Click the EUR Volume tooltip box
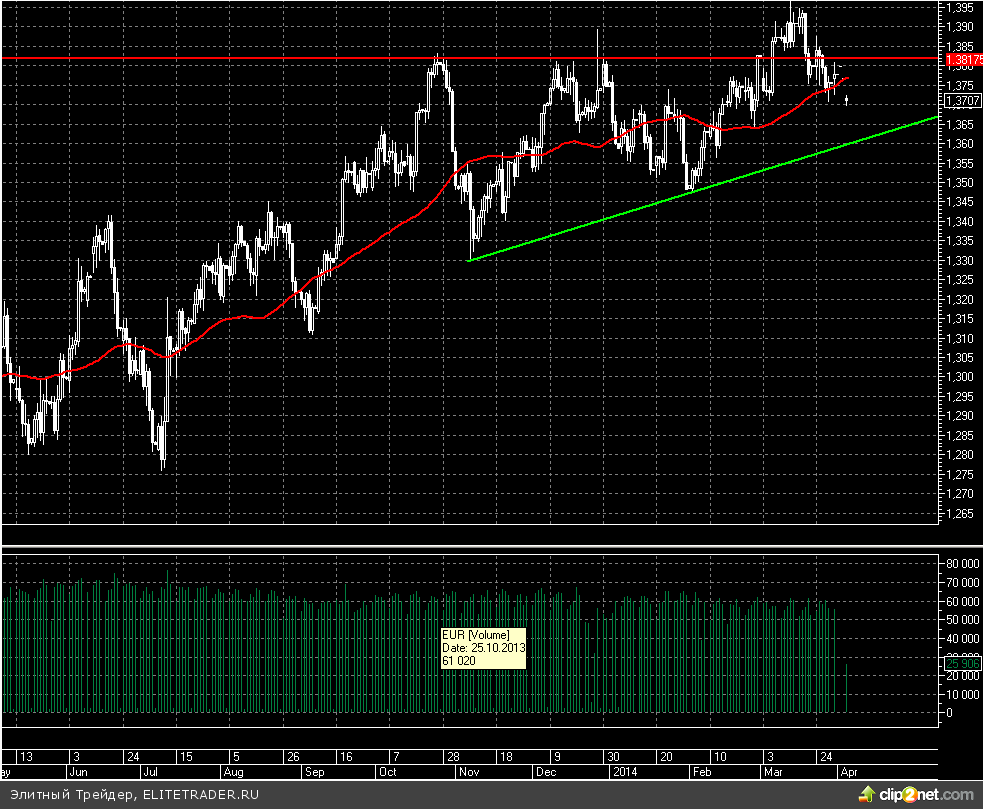This screenshot has width=983, height=809. pyautogui.click(x=483, y=648)
